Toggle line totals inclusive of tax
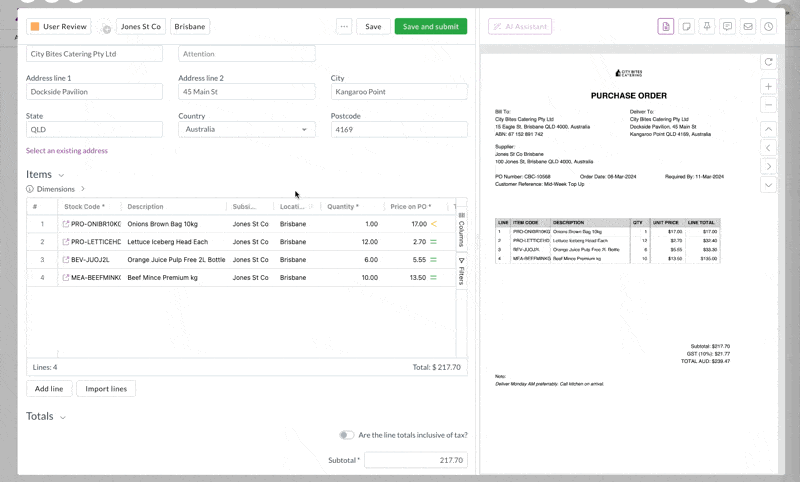Viewport: 800px width, 482px height. (346, 435)
